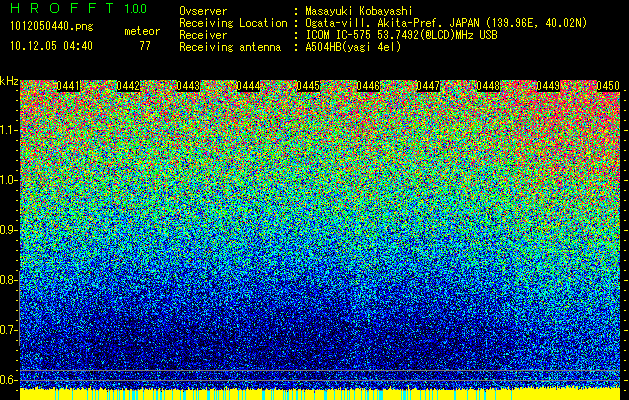Click the 0.9 frequency axis label

[9, 230]
